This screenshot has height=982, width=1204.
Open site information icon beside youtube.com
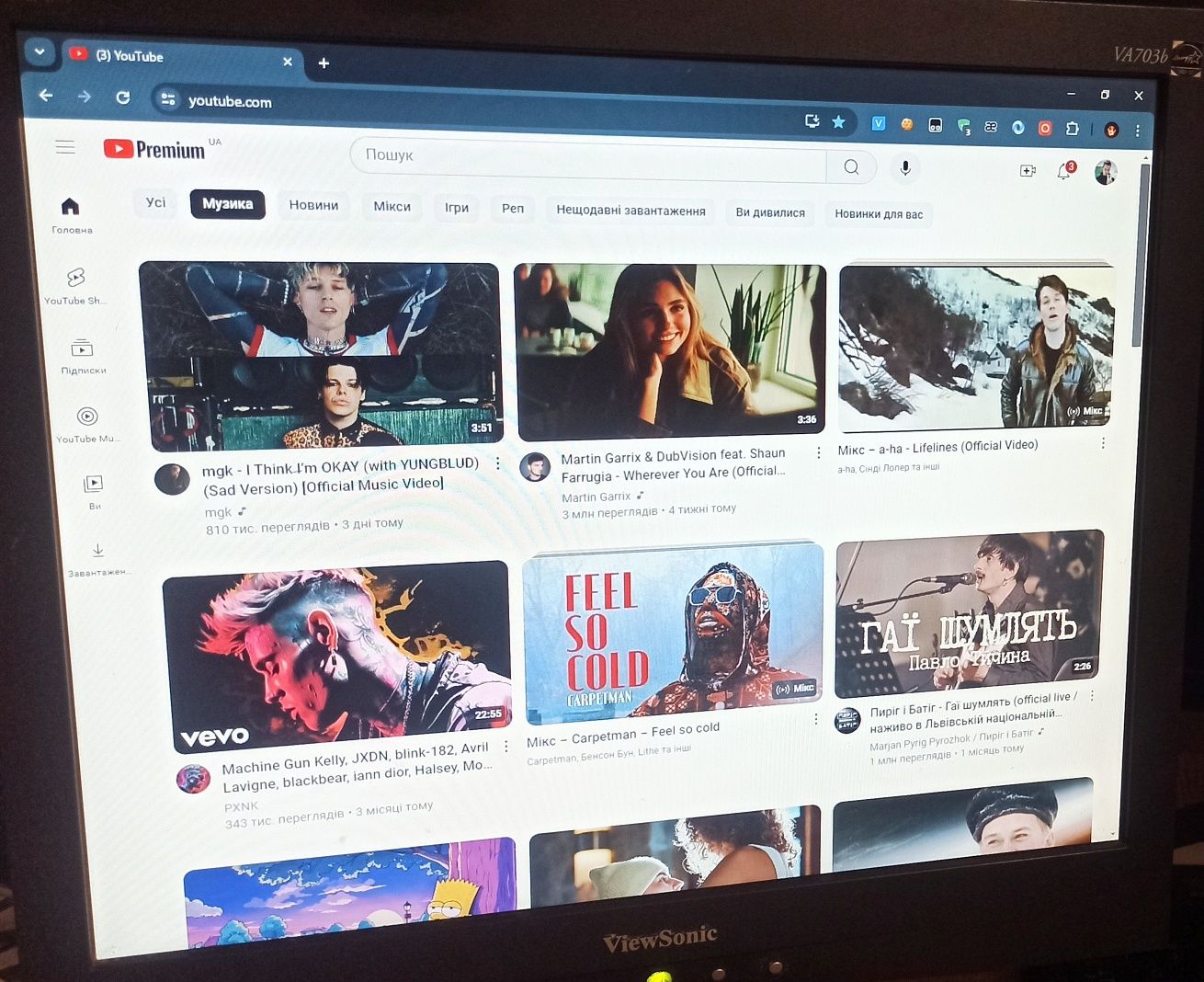point(167,99)
